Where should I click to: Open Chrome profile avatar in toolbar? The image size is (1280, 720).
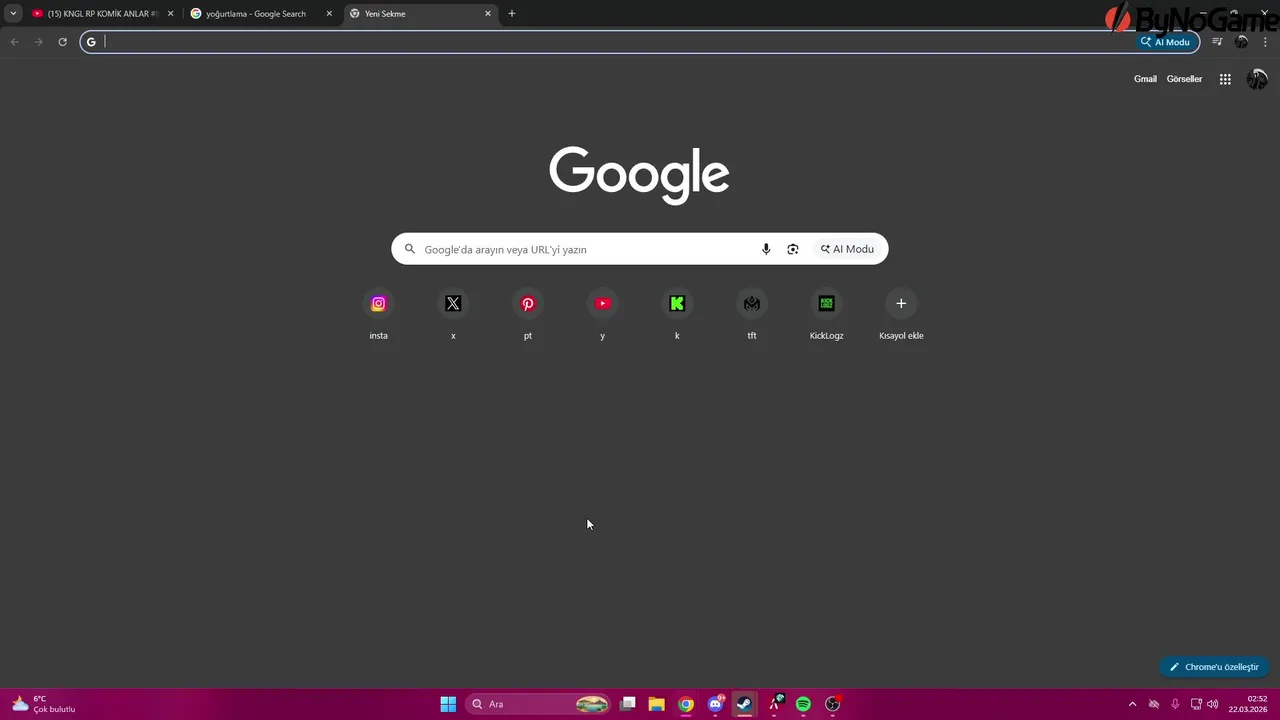coord(1242,42)
